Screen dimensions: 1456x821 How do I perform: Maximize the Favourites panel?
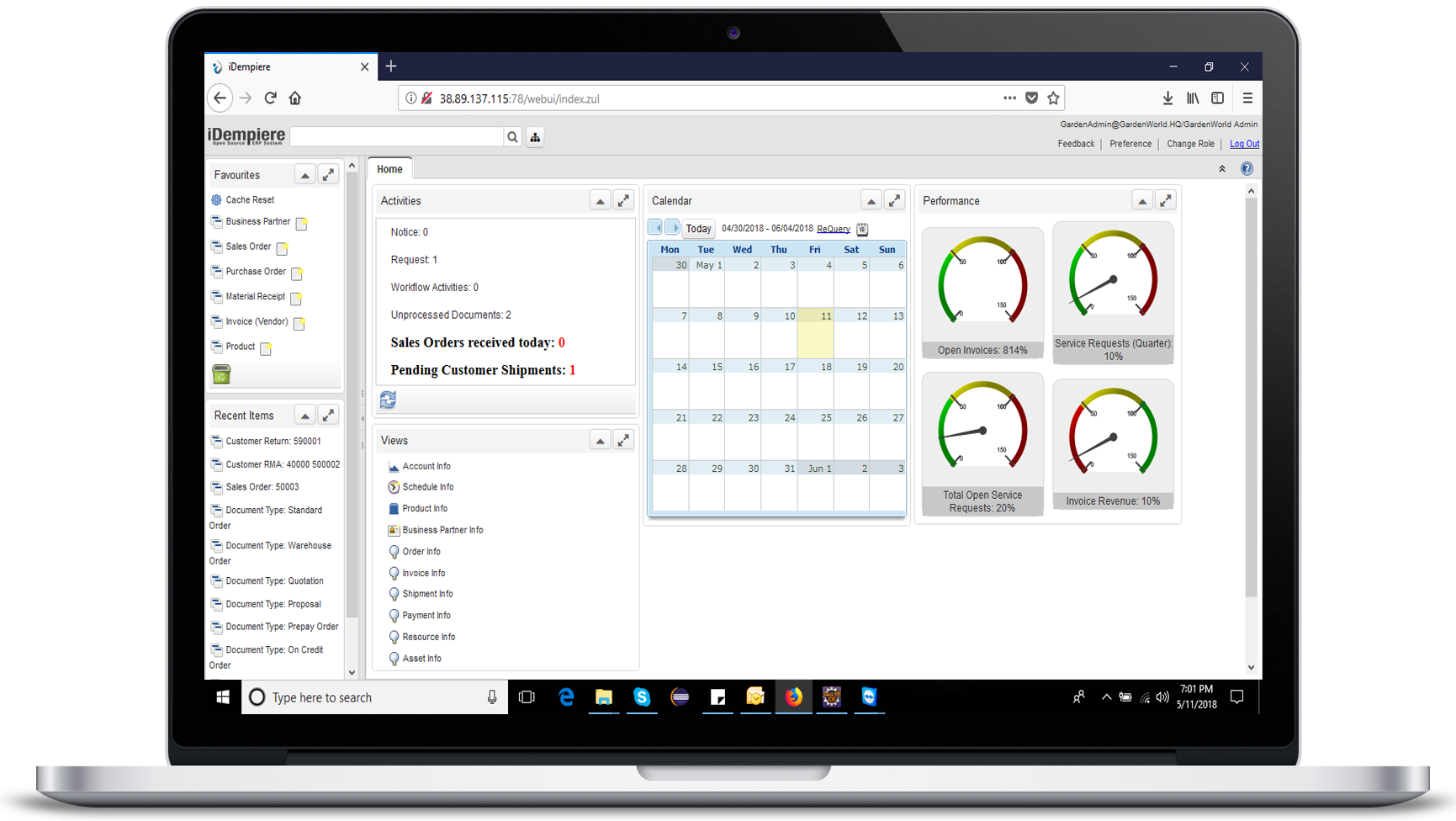tap(328, 175)
